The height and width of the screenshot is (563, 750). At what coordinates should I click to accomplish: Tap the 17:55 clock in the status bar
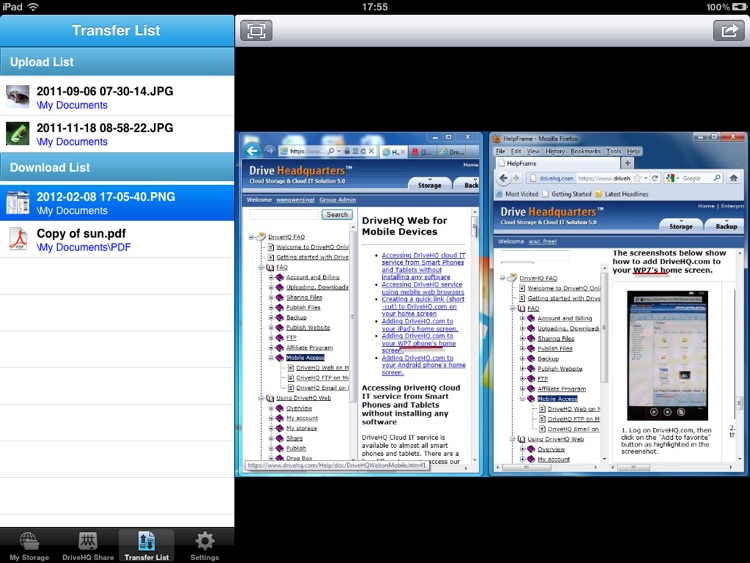(375, 7)
